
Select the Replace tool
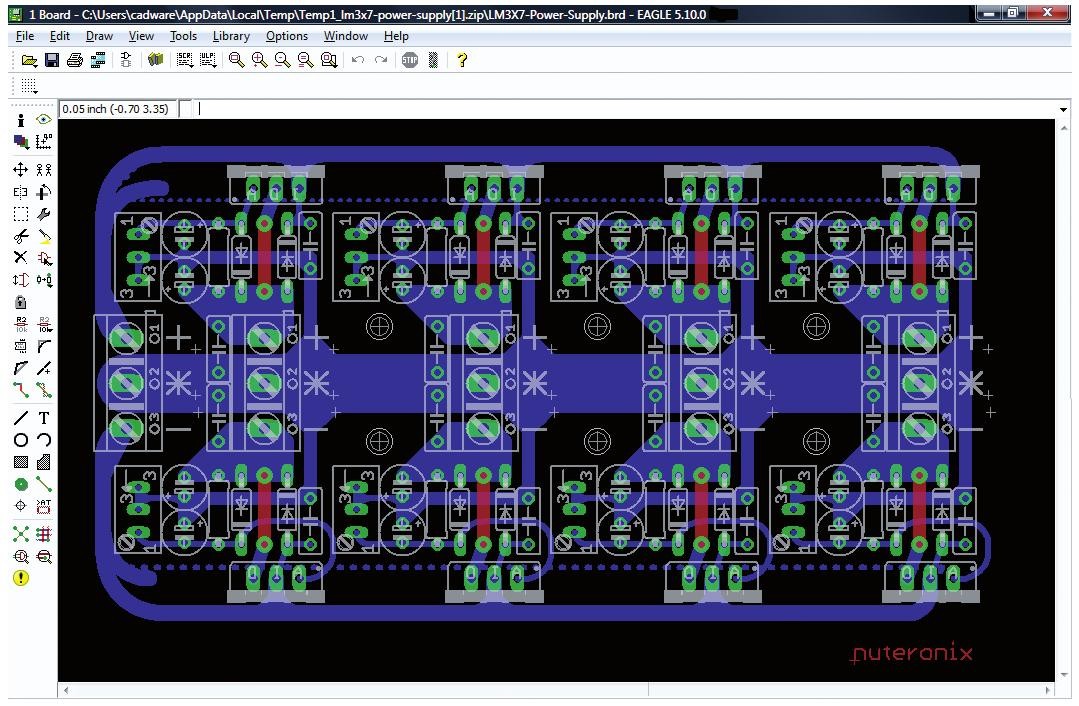point(43,280)
